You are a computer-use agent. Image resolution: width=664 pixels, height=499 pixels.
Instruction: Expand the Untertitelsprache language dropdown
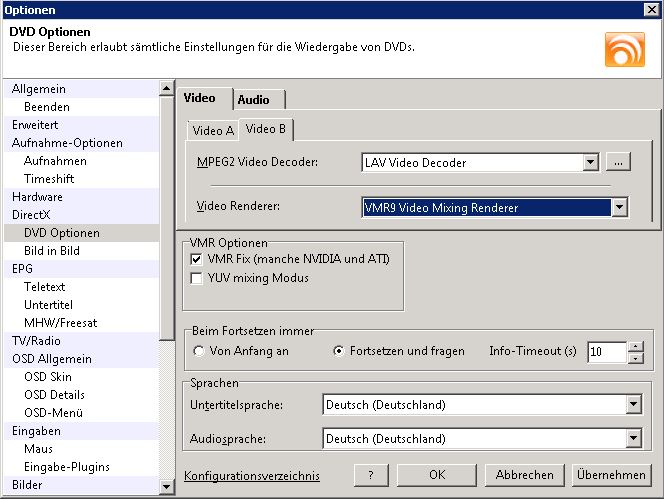(x=632, y=405)
